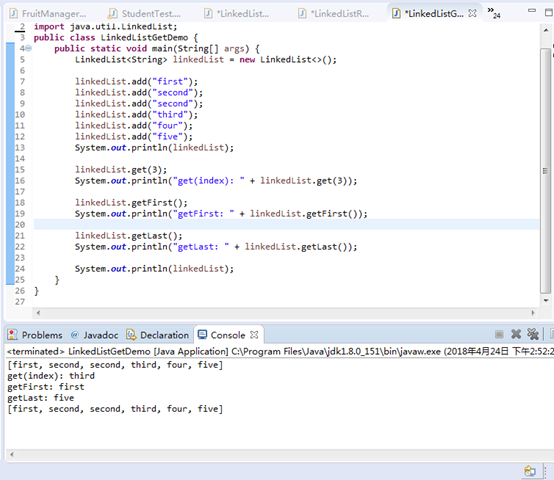The height and width of the screenshot is (480, 554).
Task: Switch to the Javadoc view
Action: tap(95, 335)
